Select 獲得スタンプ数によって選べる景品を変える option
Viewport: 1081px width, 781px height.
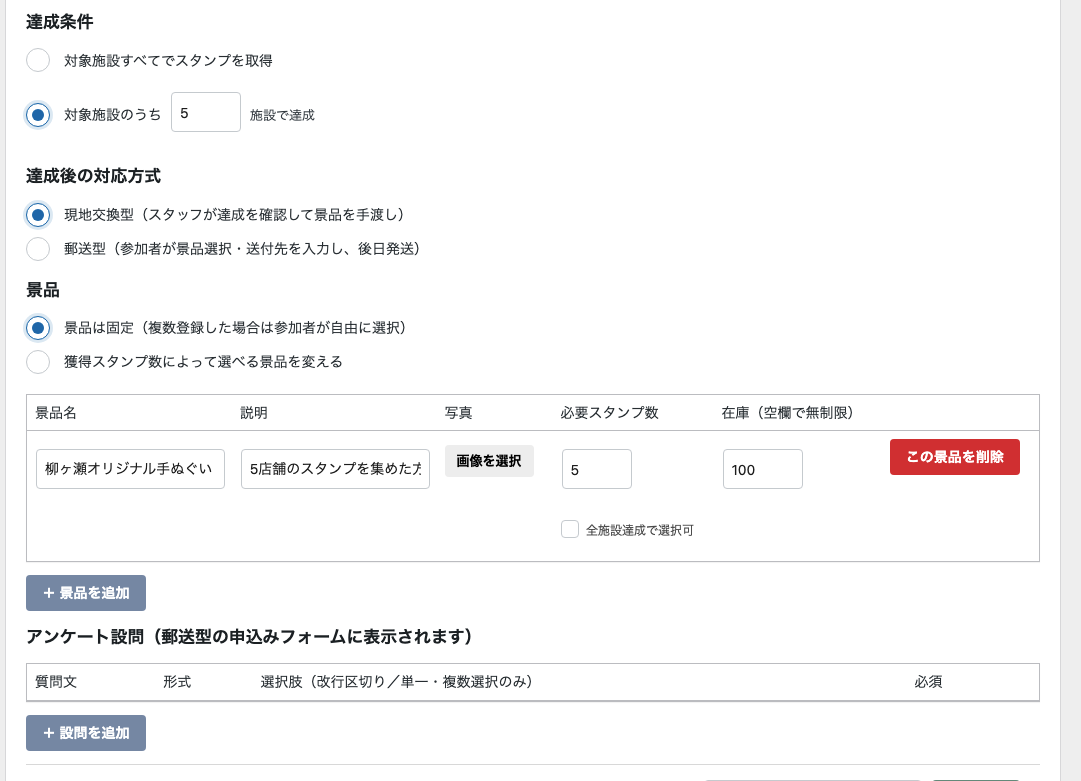pos(38,361)
